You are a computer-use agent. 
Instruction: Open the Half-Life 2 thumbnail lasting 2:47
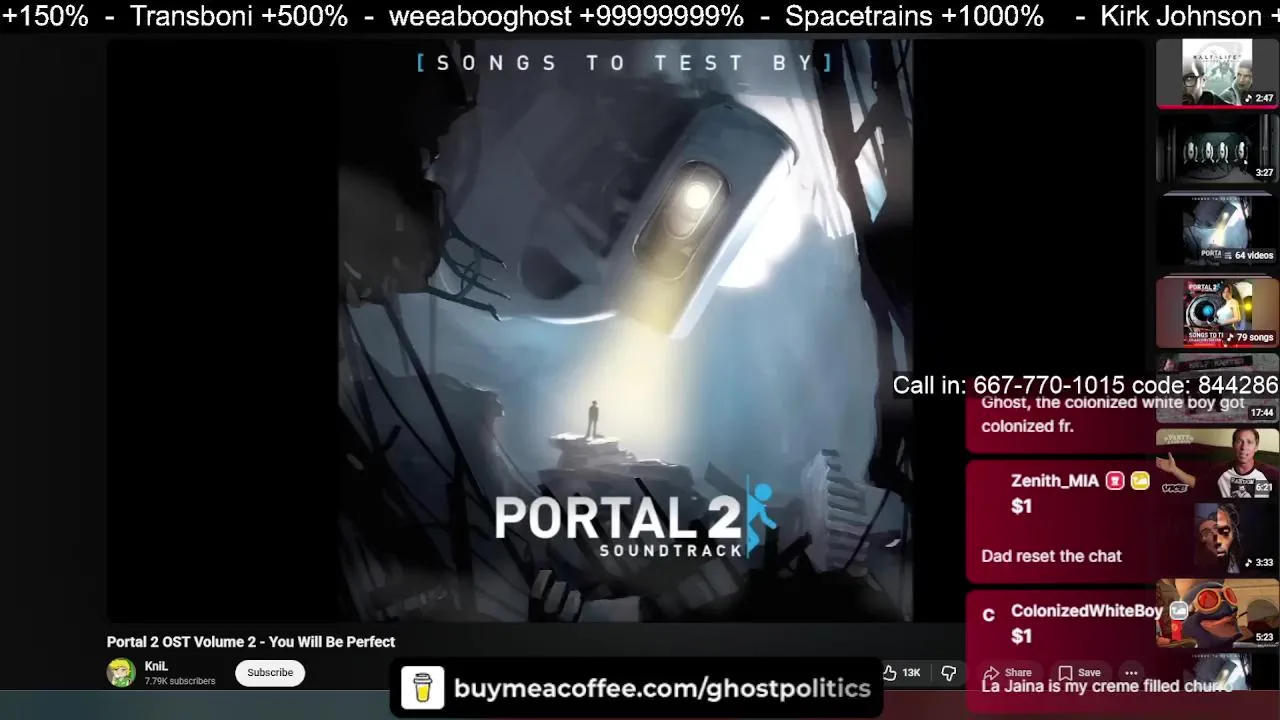pyautogui.click(x=1217, y=73)
